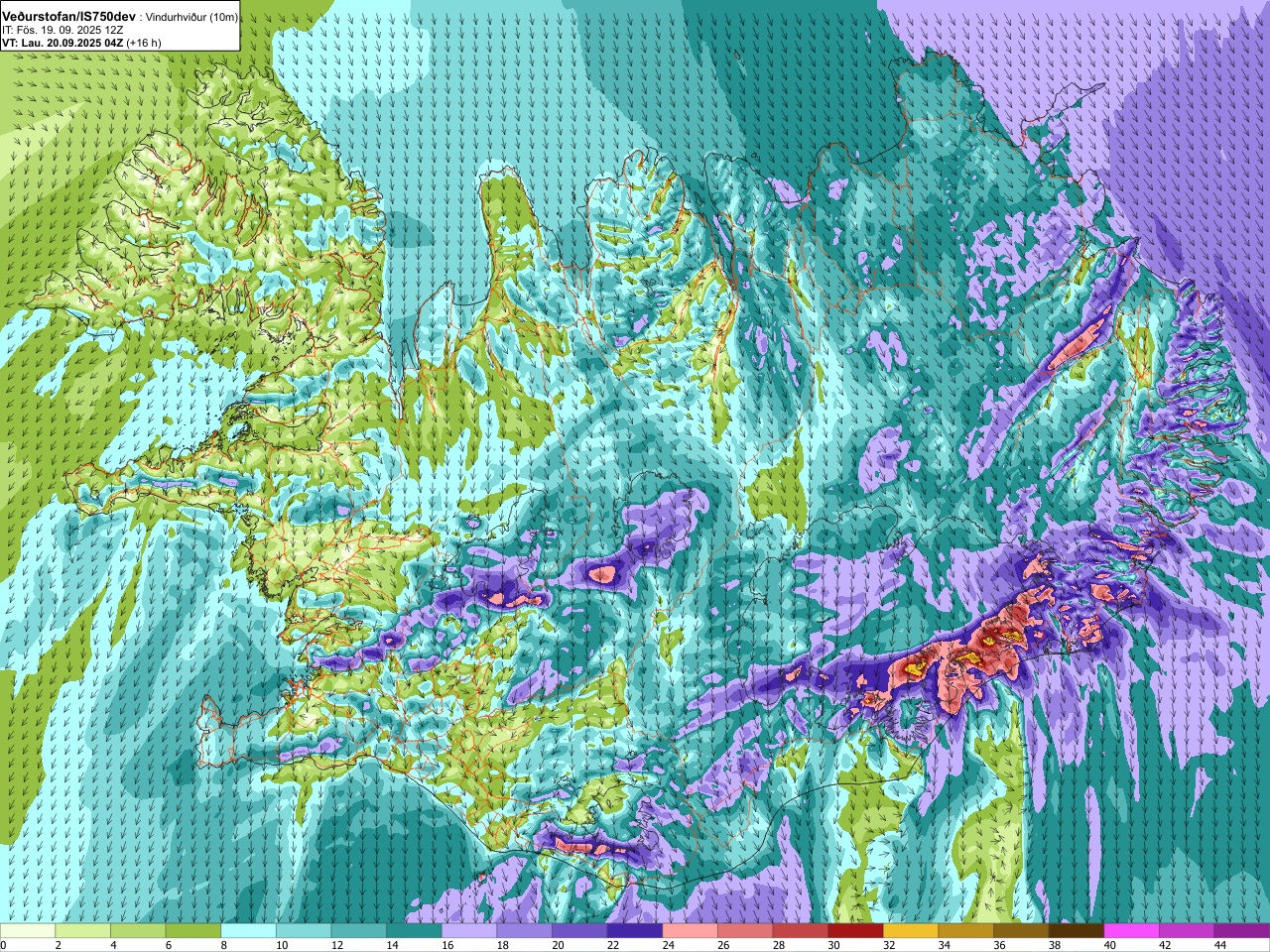Pick the dark red 30–32 legend swatch
Viewport: 1270px width, 952px height.
[855, 931]
